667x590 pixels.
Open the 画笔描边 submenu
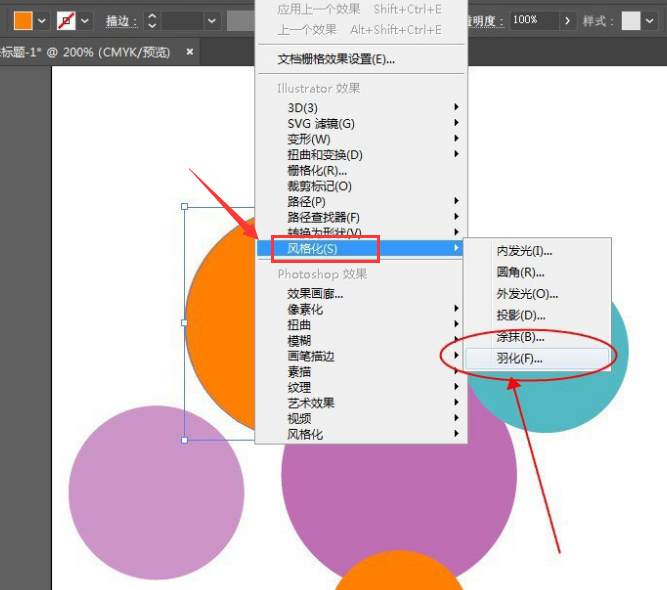click(x=362, y=356)
